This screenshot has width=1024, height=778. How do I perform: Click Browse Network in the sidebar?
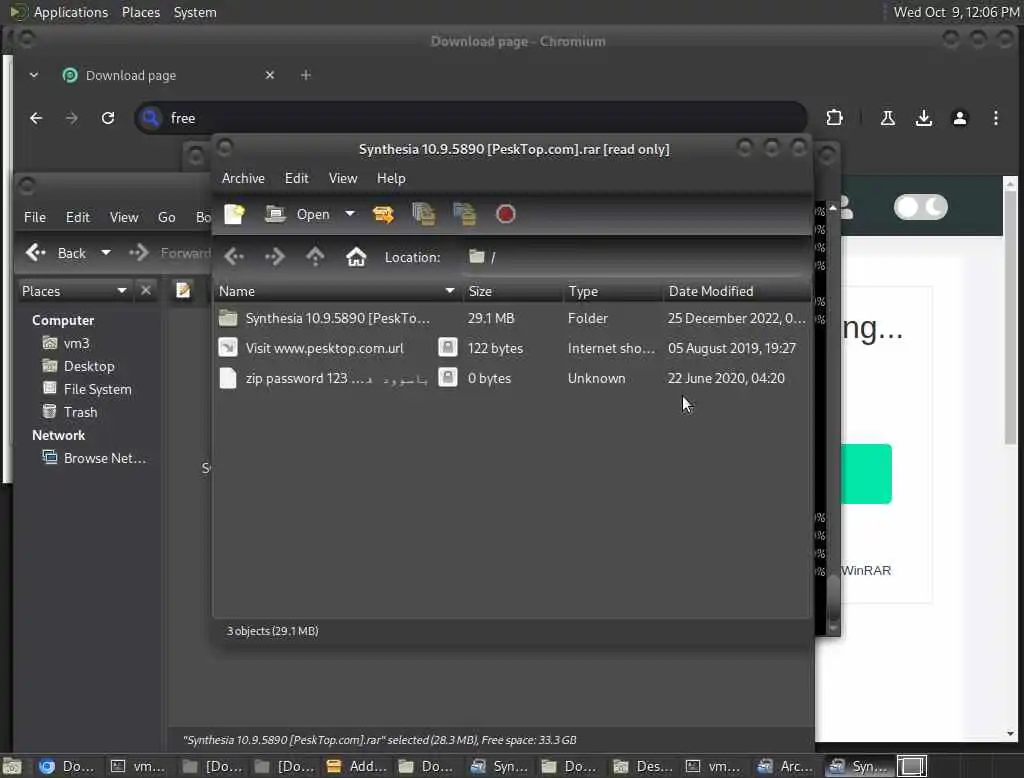pyautogui.click(x=94, y=458)
